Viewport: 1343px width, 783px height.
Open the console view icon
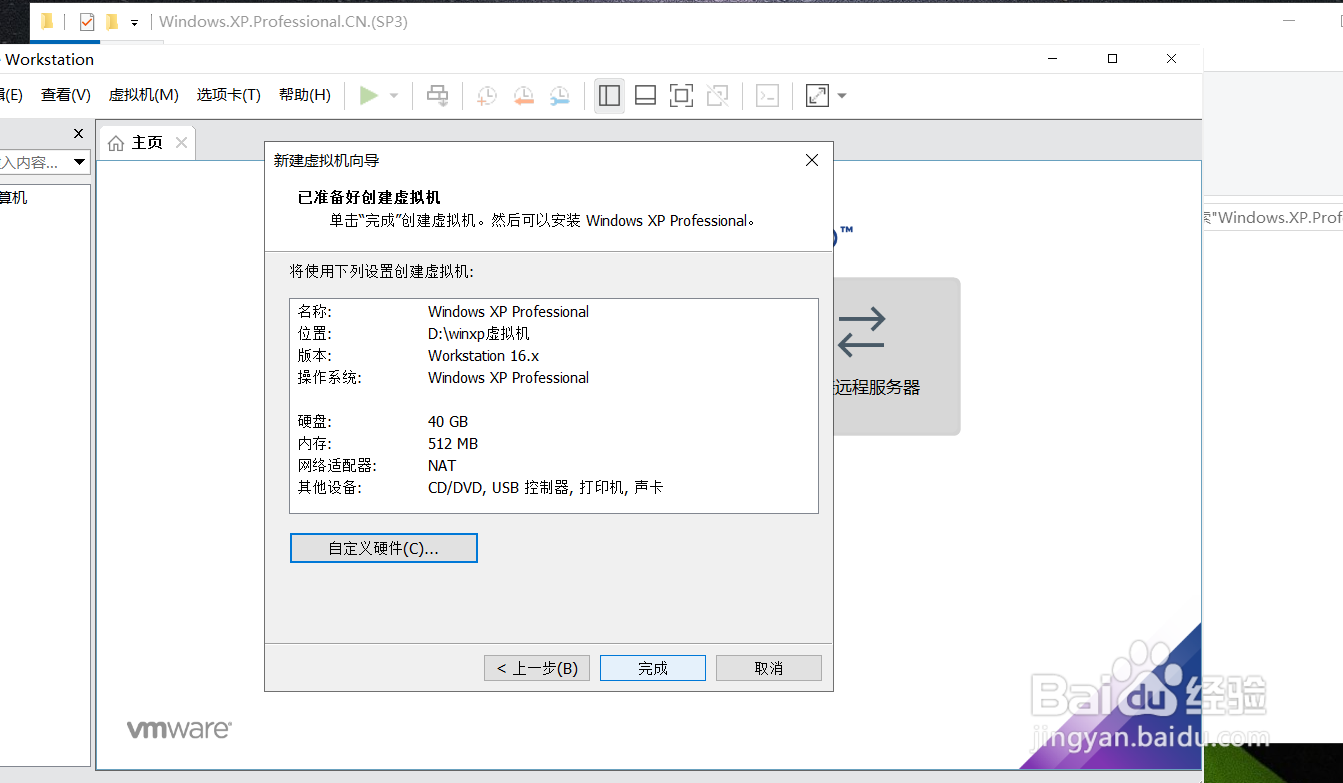pyautogui.click(x=767, y=96)
